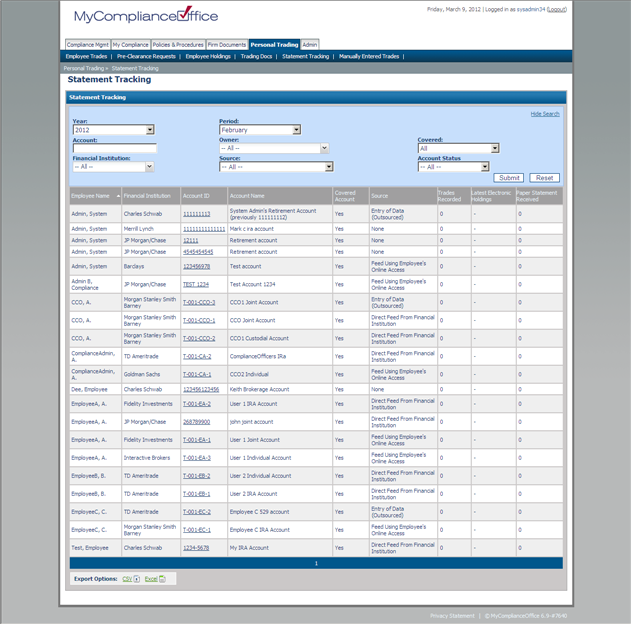Open account 268789900 link
631x624 pixels.
(196, 422)
